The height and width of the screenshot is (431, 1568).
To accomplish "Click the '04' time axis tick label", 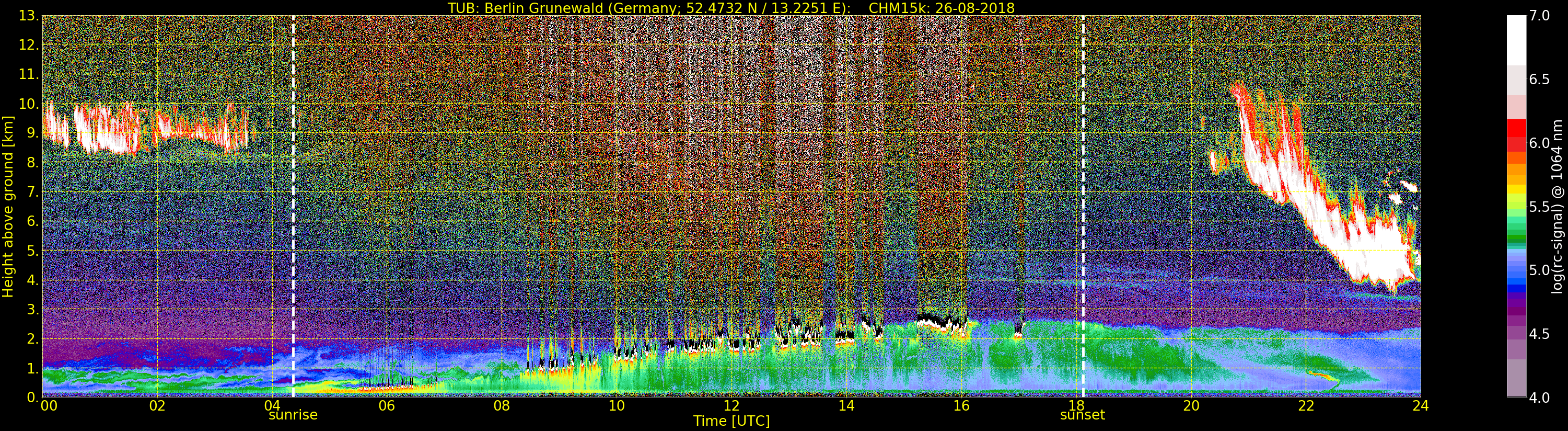I will pyautogui.click(x=272, y=406).
